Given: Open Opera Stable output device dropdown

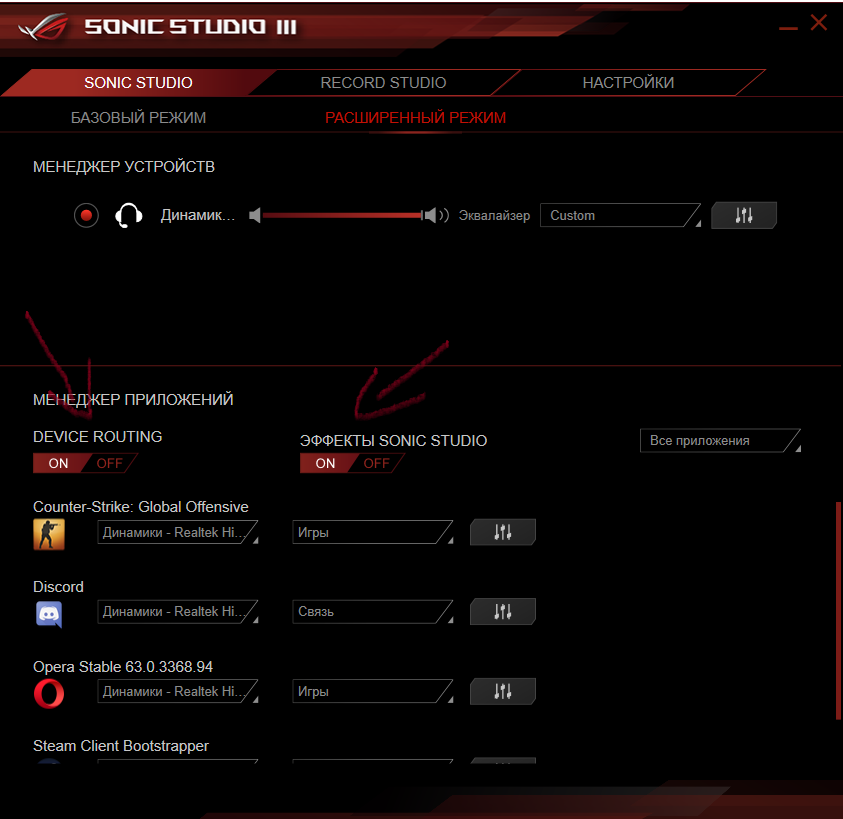Looking at the screenshot, I should [x=178, y=691].
